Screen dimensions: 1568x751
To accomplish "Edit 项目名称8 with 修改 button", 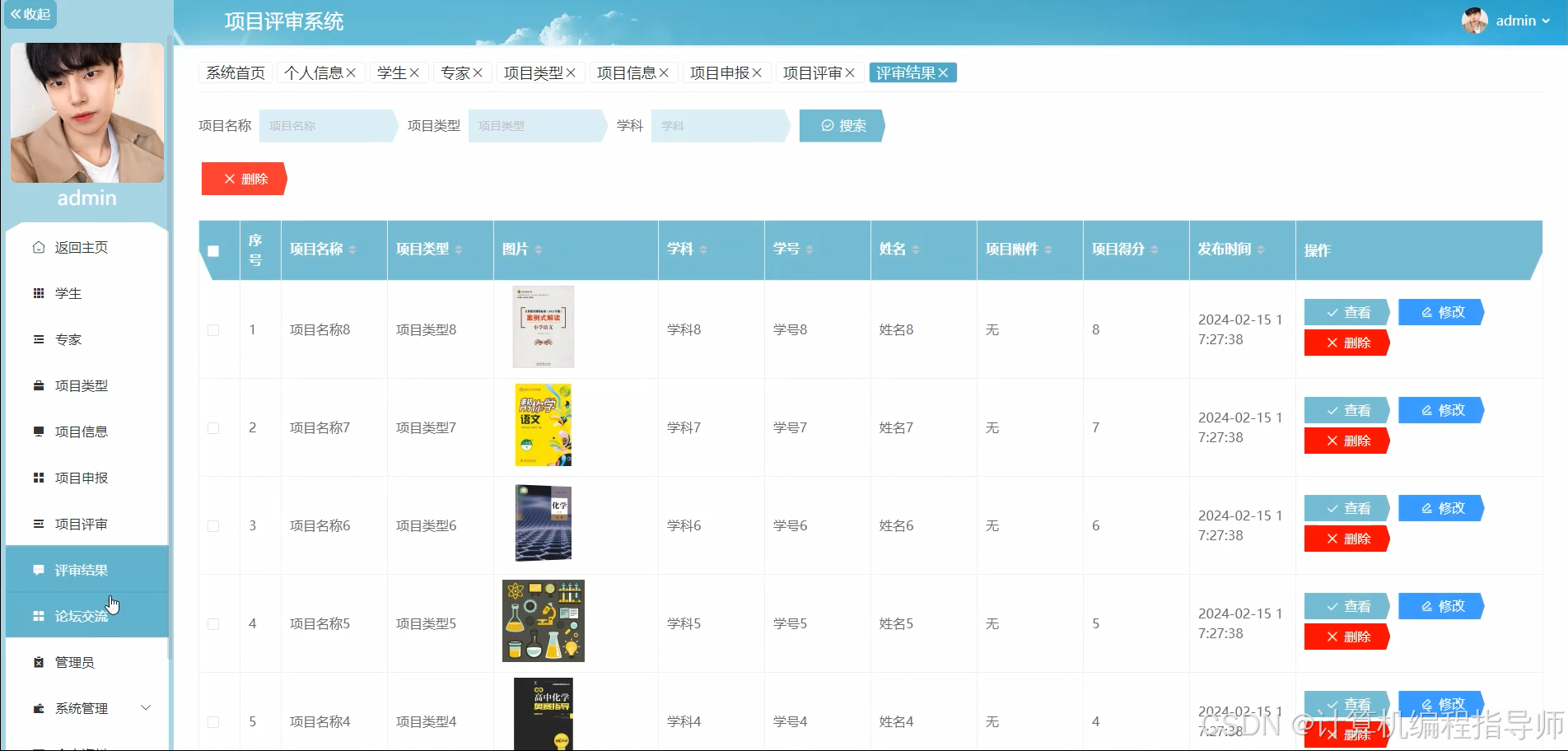I will [1441, 312].
